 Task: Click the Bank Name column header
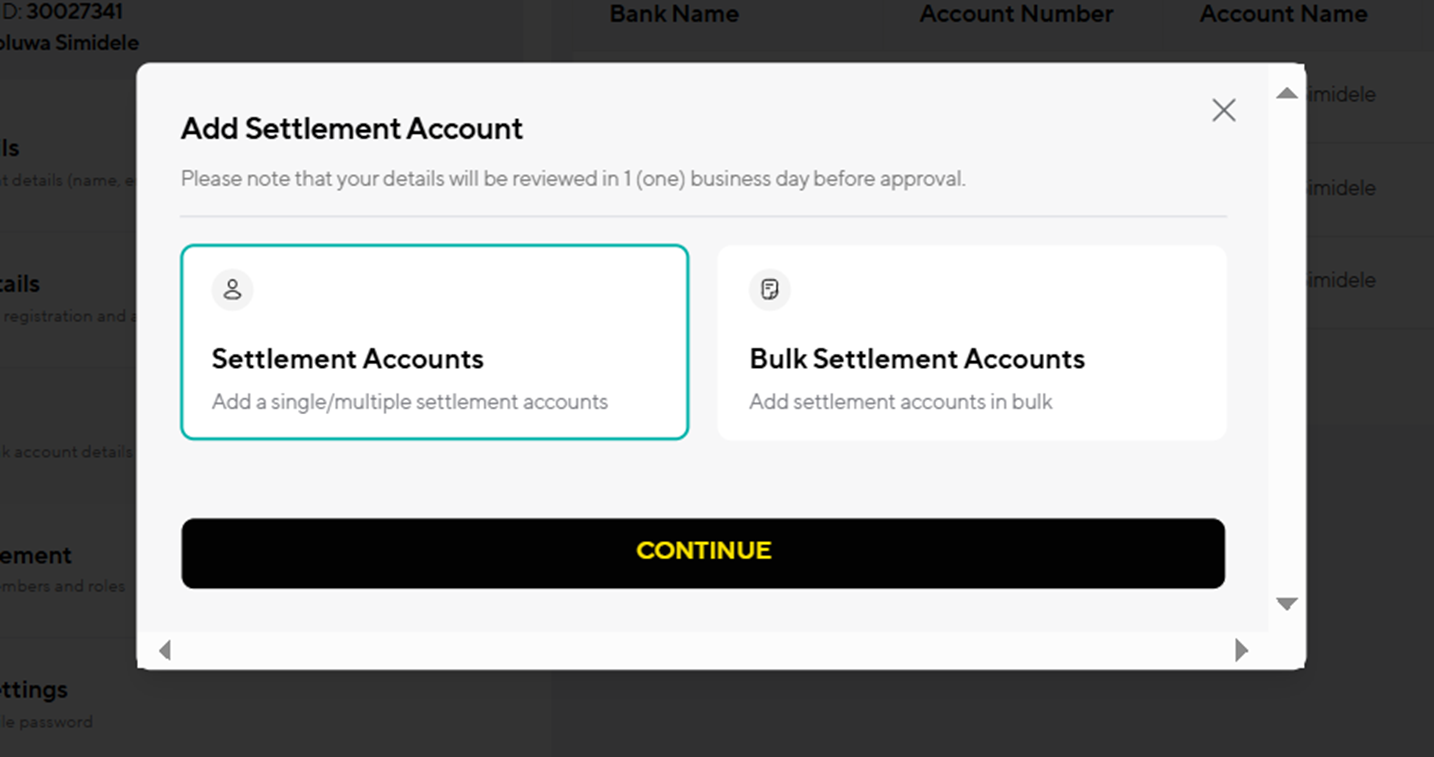click(x=674, y=14)
